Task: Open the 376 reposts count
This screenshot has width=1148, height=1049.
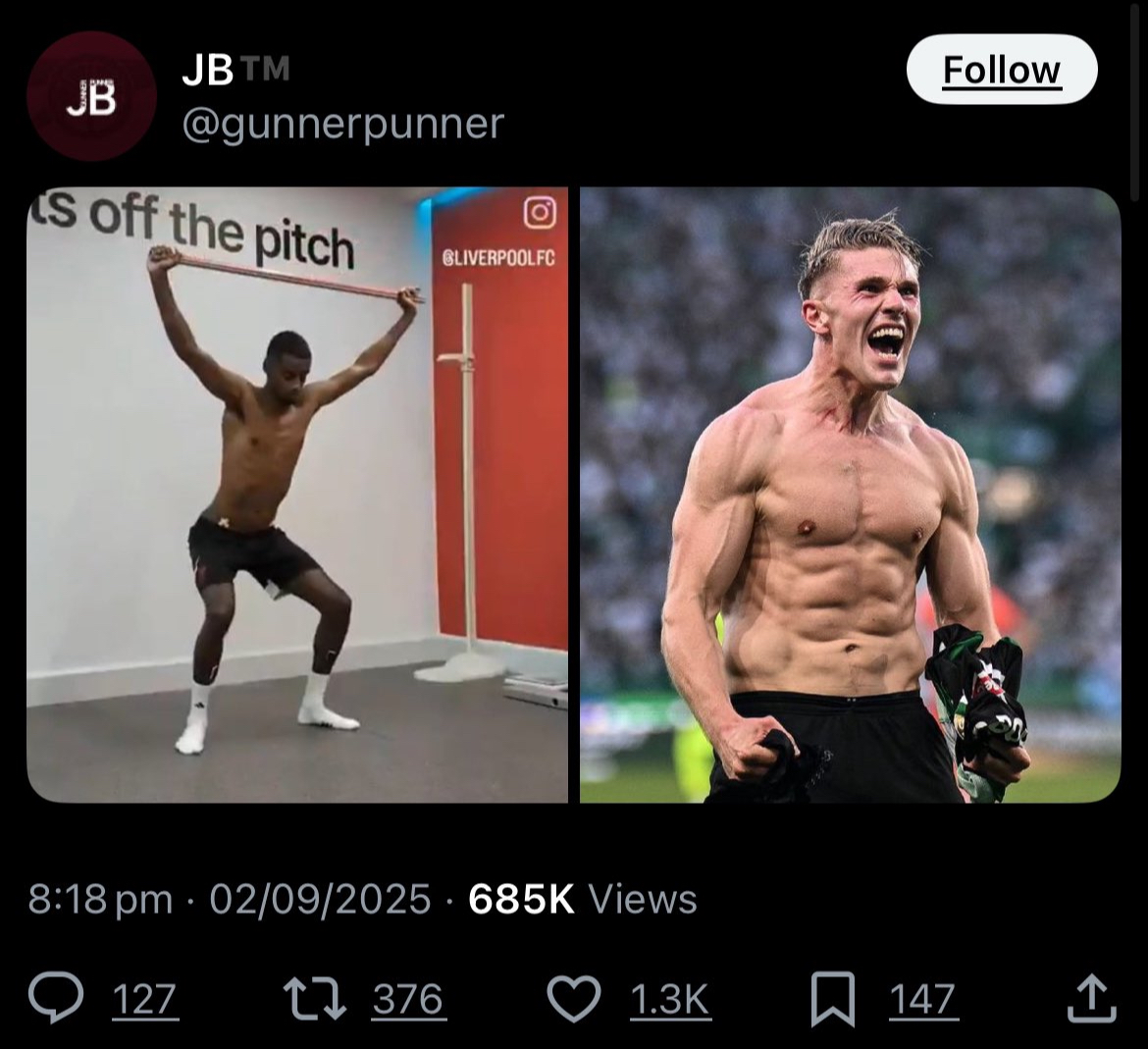Action: [407, 999]
